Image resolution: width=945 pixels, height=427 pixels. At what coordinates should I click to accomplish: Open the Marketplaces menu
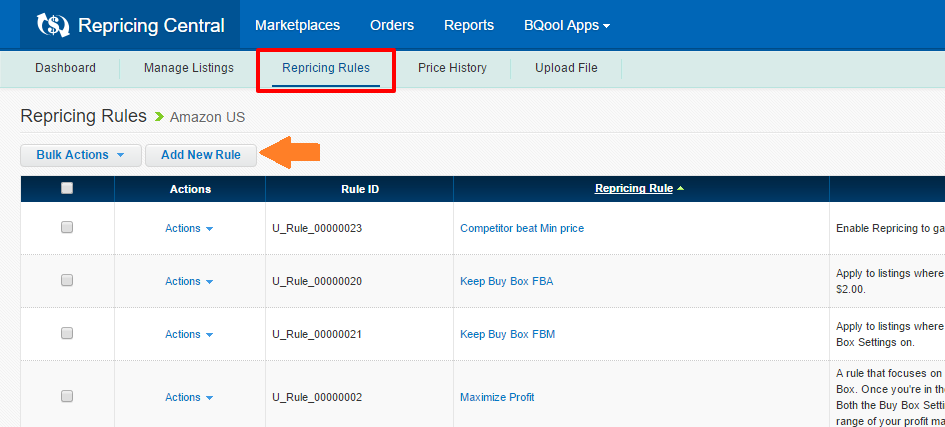pyautogui.click(x=297, y=25)
